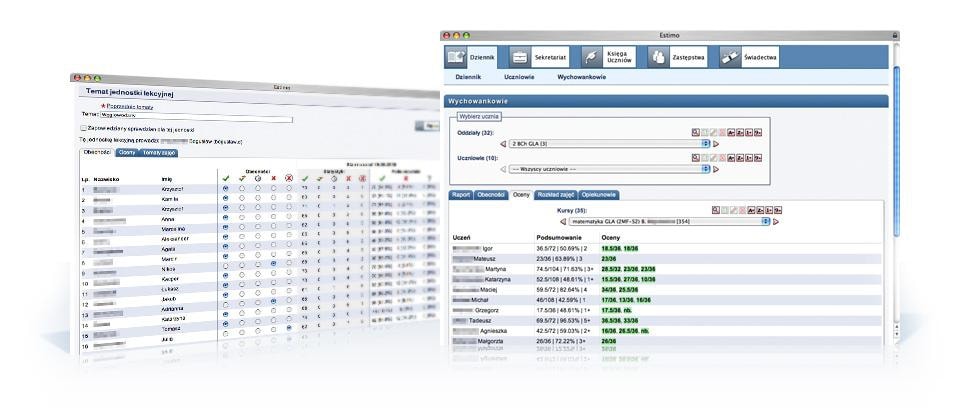Image resolution: width=980 pixels, height=417 pixels.
Task: Click the search icon in the Kursy row
Action: pyautogui.click(x=716, y=211)
